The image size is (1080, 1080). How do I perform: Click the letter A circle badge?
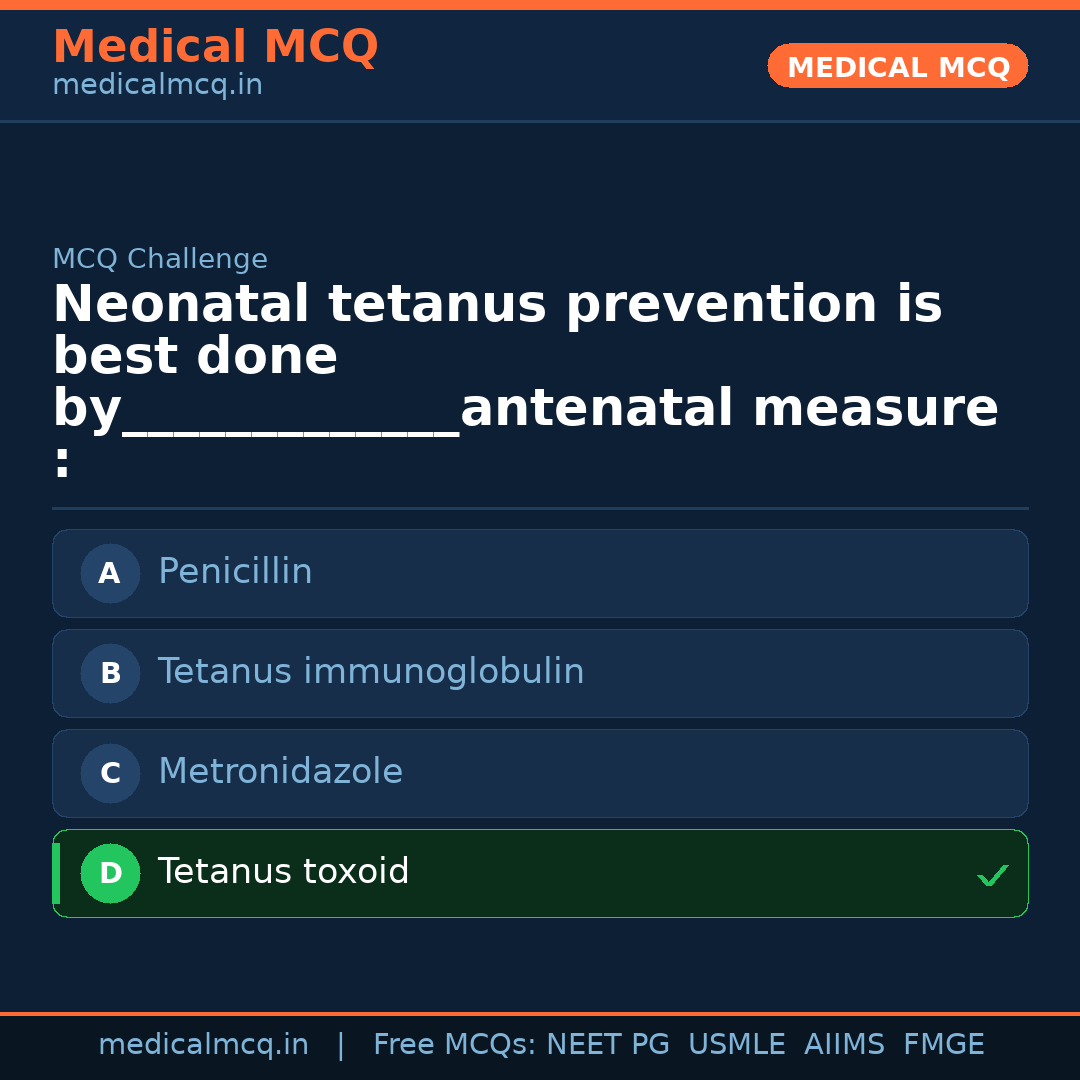[x=110, y=574]
